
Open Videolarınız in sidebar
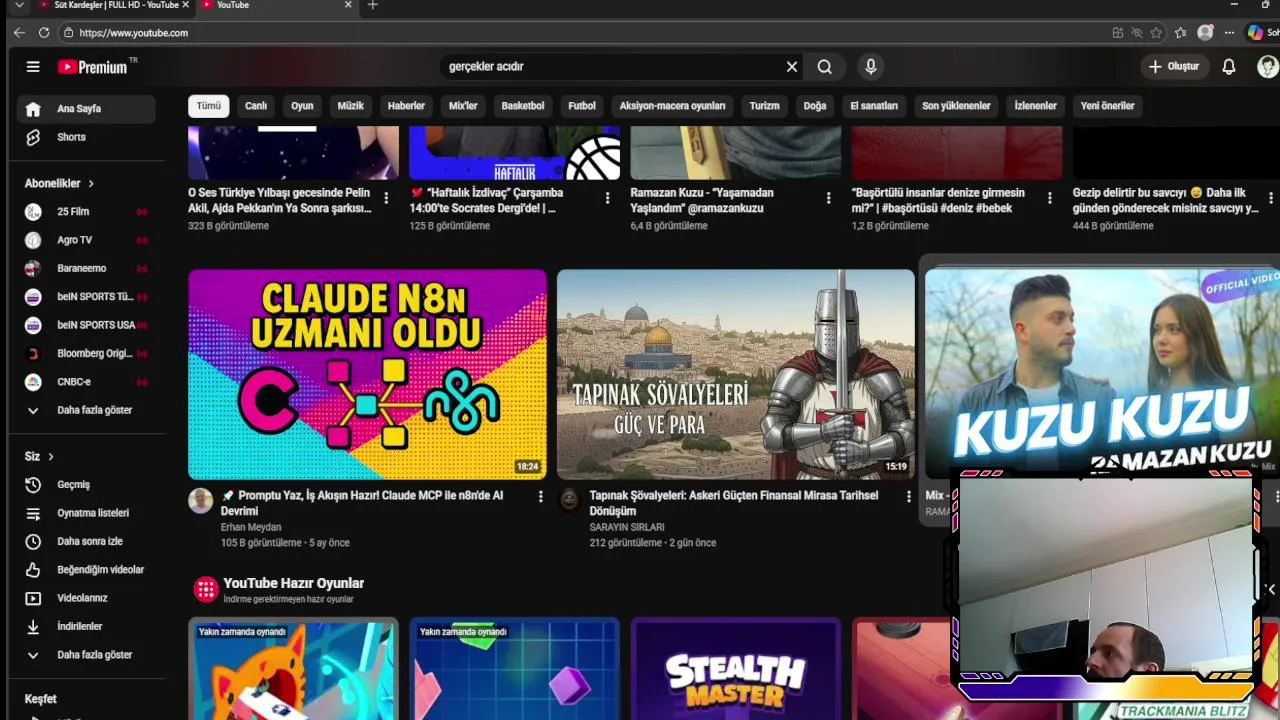click(x=86, y=598)
